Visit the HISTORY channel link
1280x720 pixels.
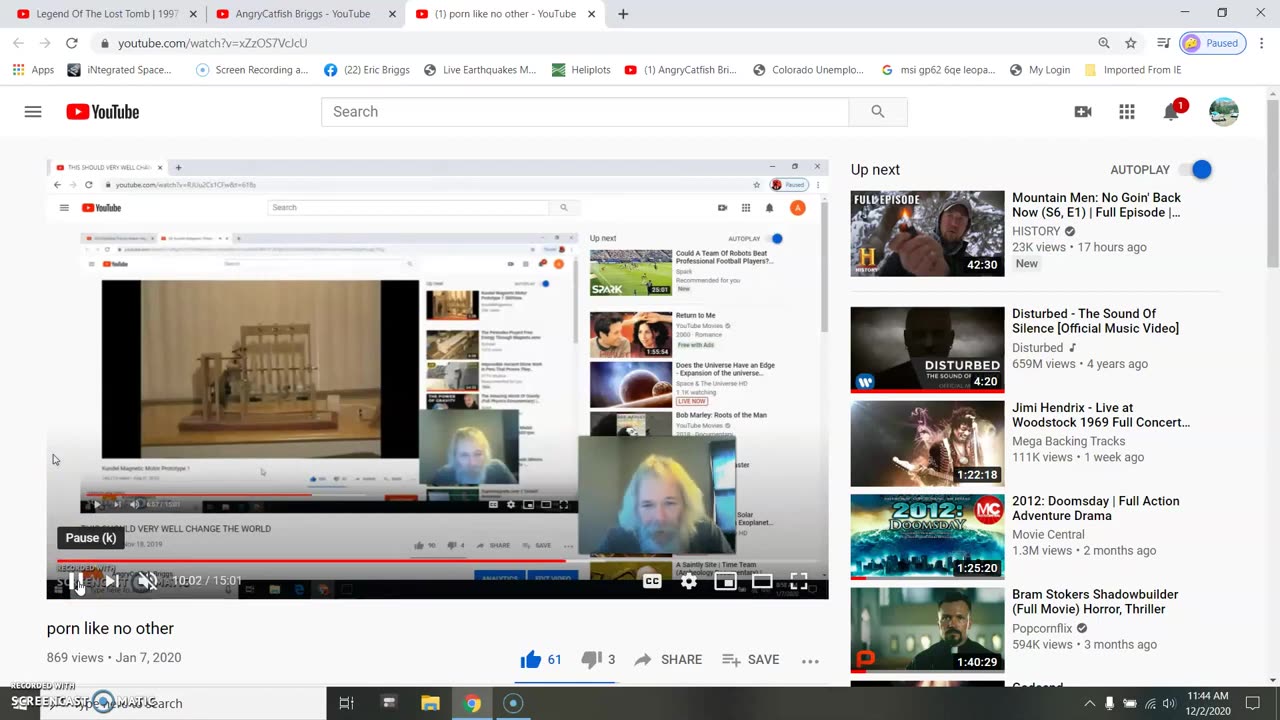pos(1036,231)
